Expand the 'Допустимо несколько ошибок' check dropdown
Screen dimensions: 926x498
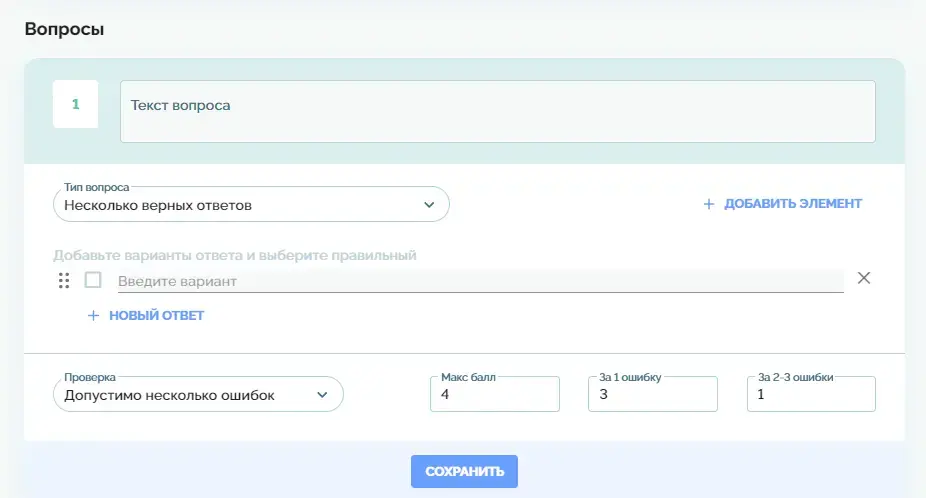tap(197, 395)
